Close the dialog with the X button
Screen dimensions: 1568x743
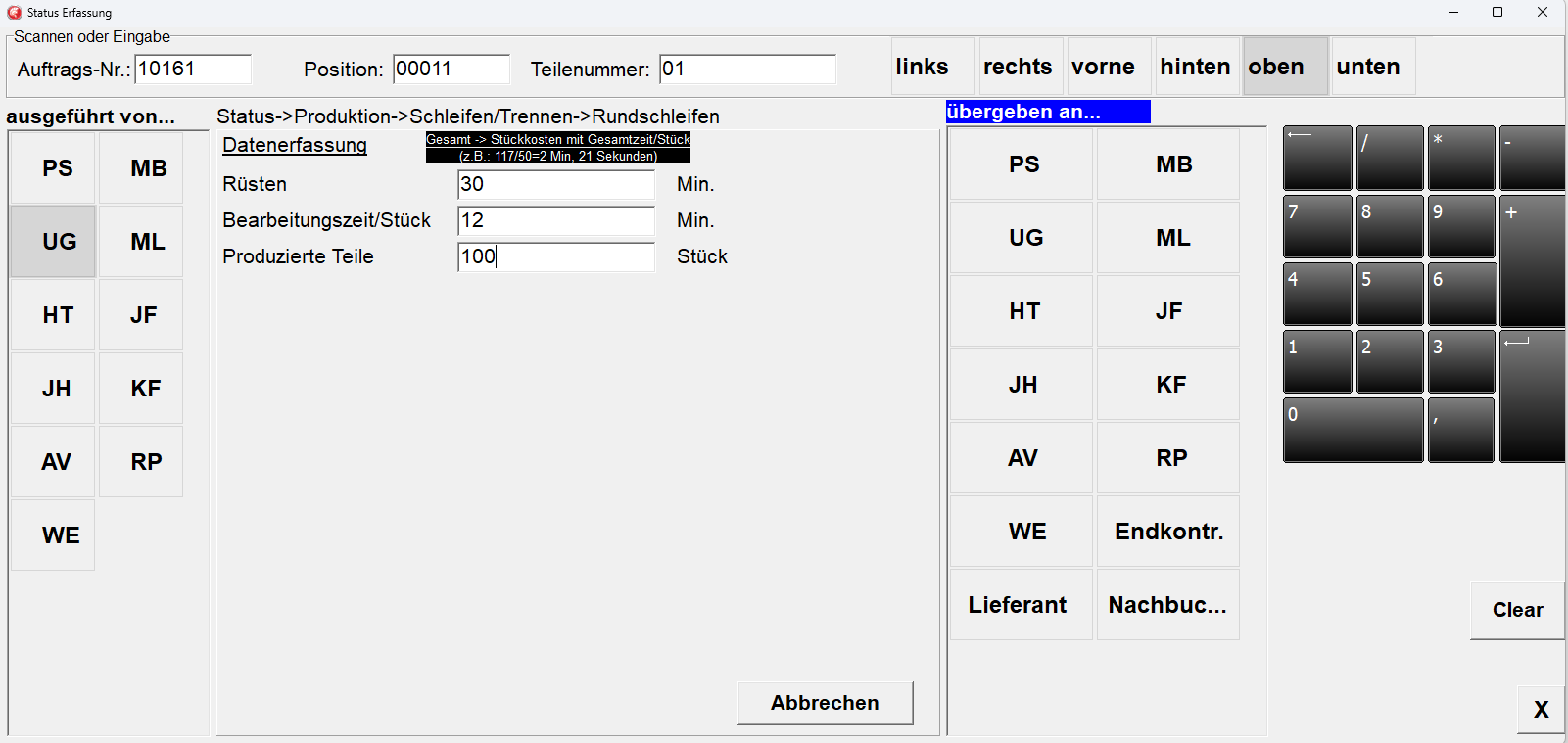coord(1541,710)
